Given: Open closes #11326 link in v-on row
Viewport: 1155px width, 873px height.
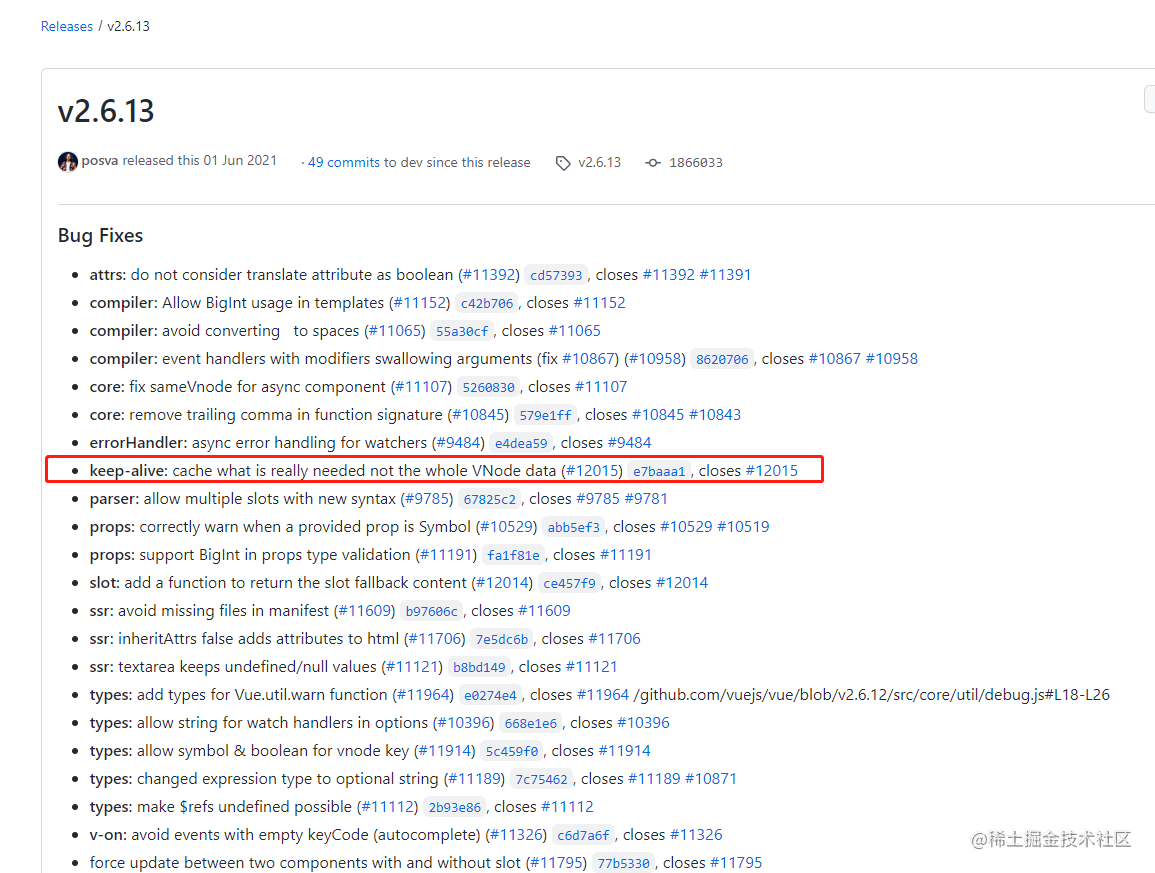Looking at the screenshot, I should (x=696, y=835).
